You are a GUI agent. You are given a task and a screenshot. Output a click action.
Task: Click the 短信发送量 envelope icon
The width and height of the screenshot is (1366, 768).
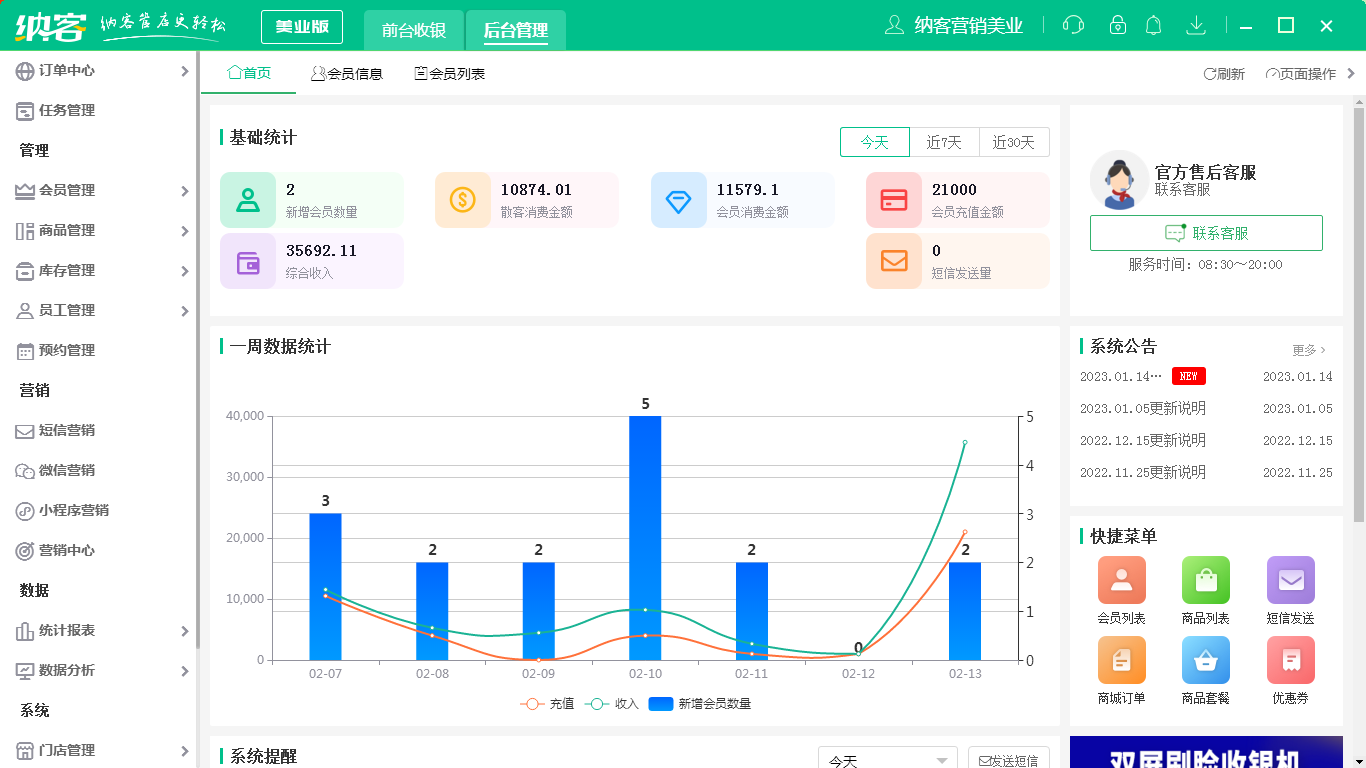pos(894,262)
